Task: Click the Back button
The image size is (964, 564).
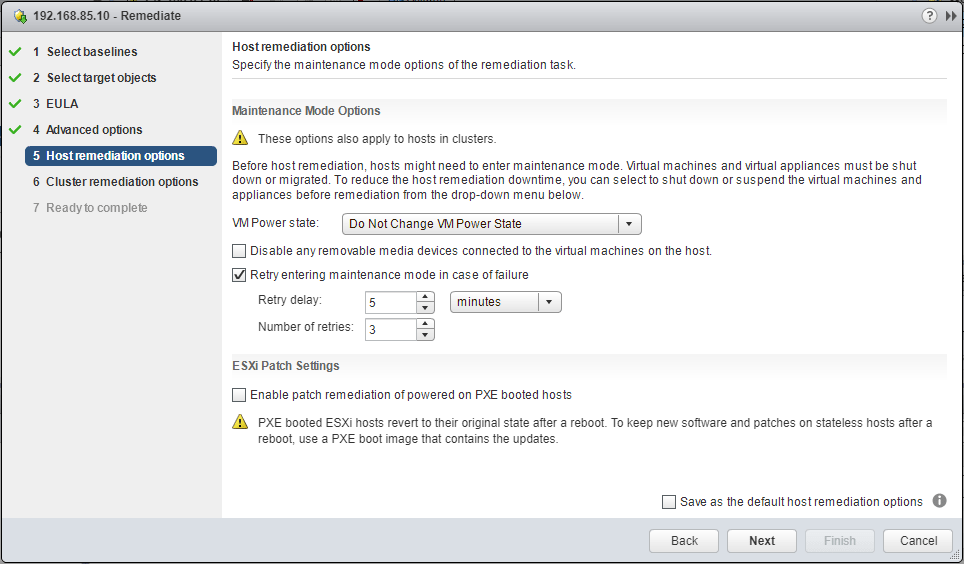Action: click(684, 541)
